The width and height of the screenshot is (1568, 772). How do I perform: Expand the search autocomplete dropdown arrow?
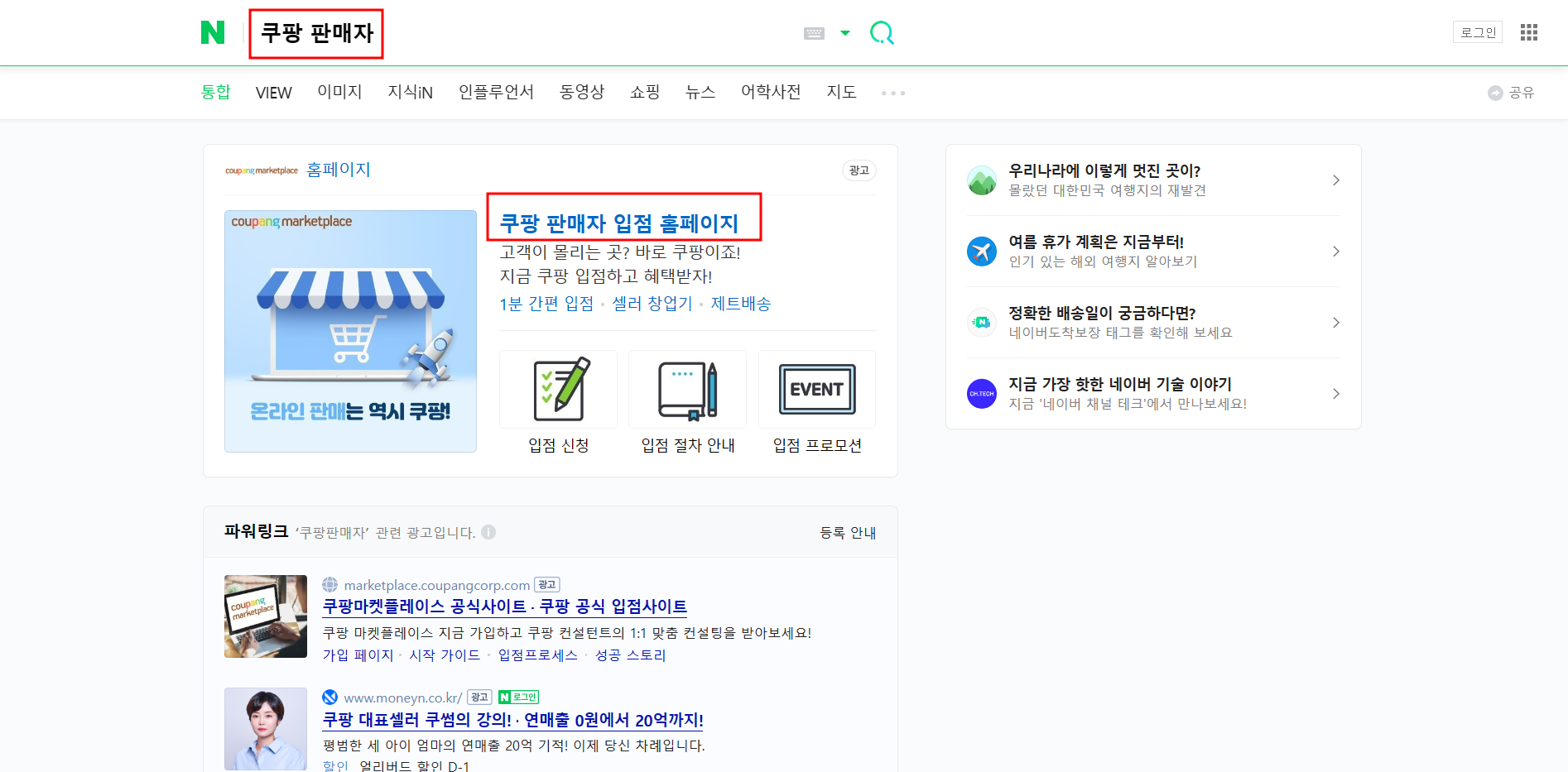(845, 33)
